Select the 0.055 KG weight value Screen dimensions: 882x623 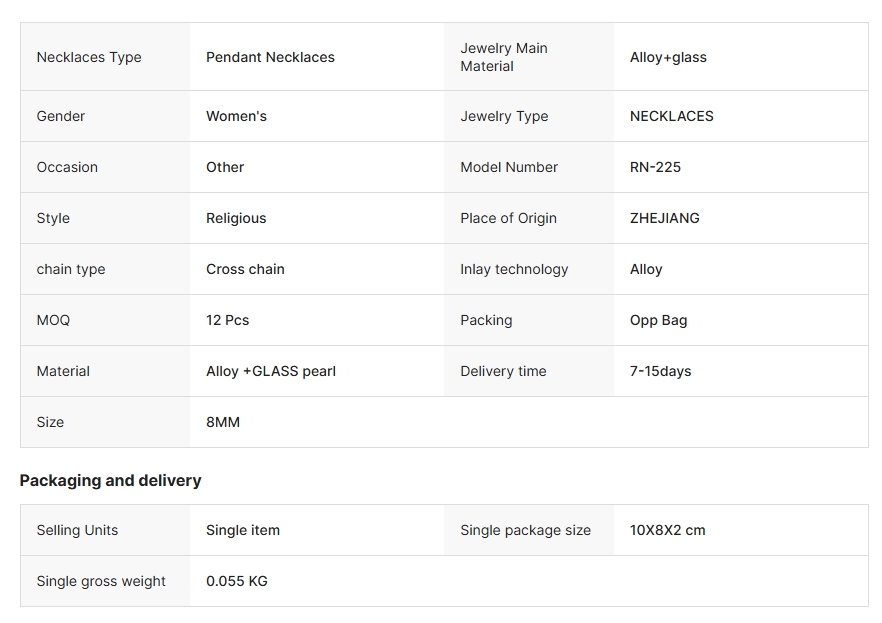[x=237, y=581]
